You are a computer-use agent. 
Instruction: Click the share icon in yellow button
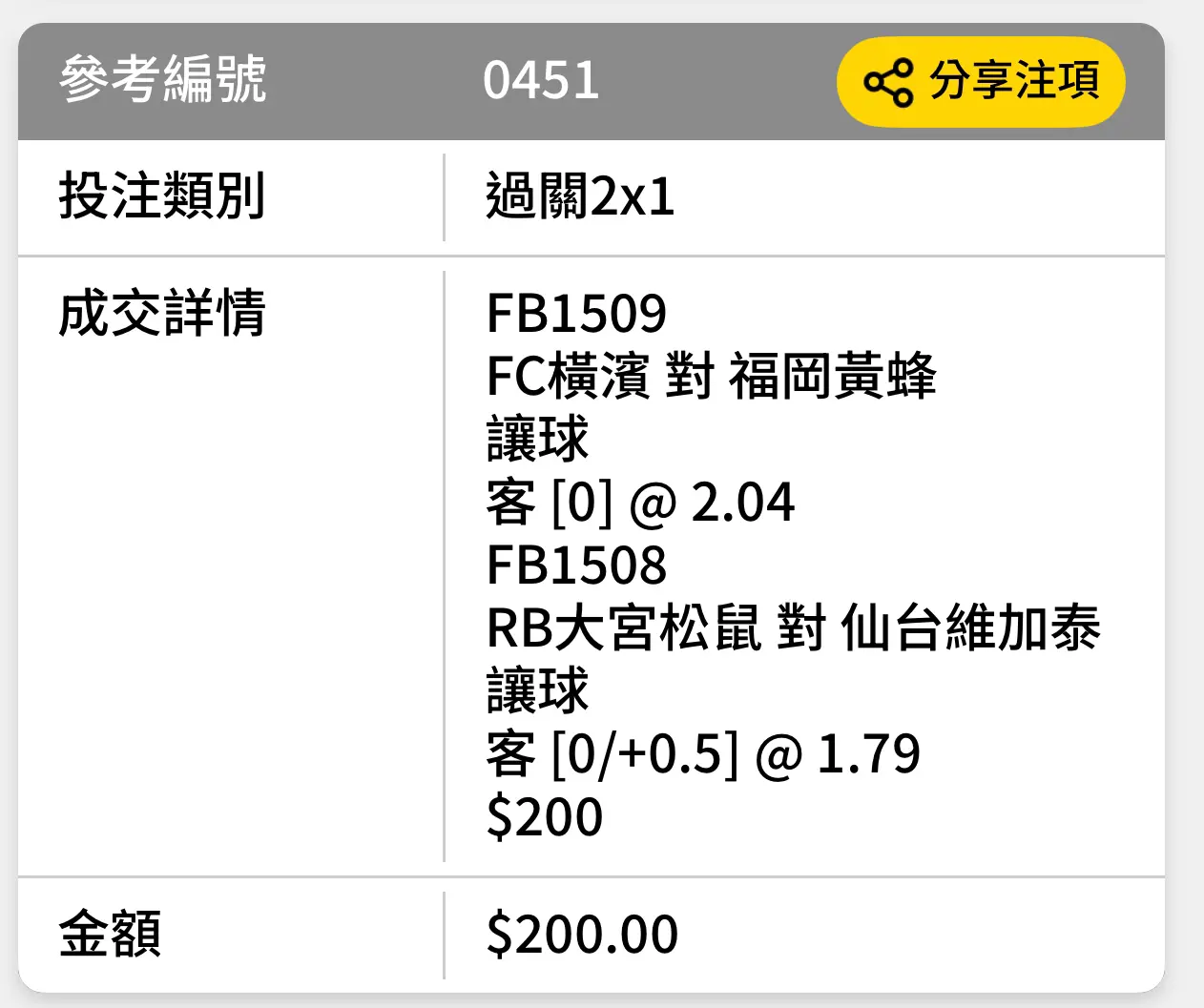tap(888, 82)
